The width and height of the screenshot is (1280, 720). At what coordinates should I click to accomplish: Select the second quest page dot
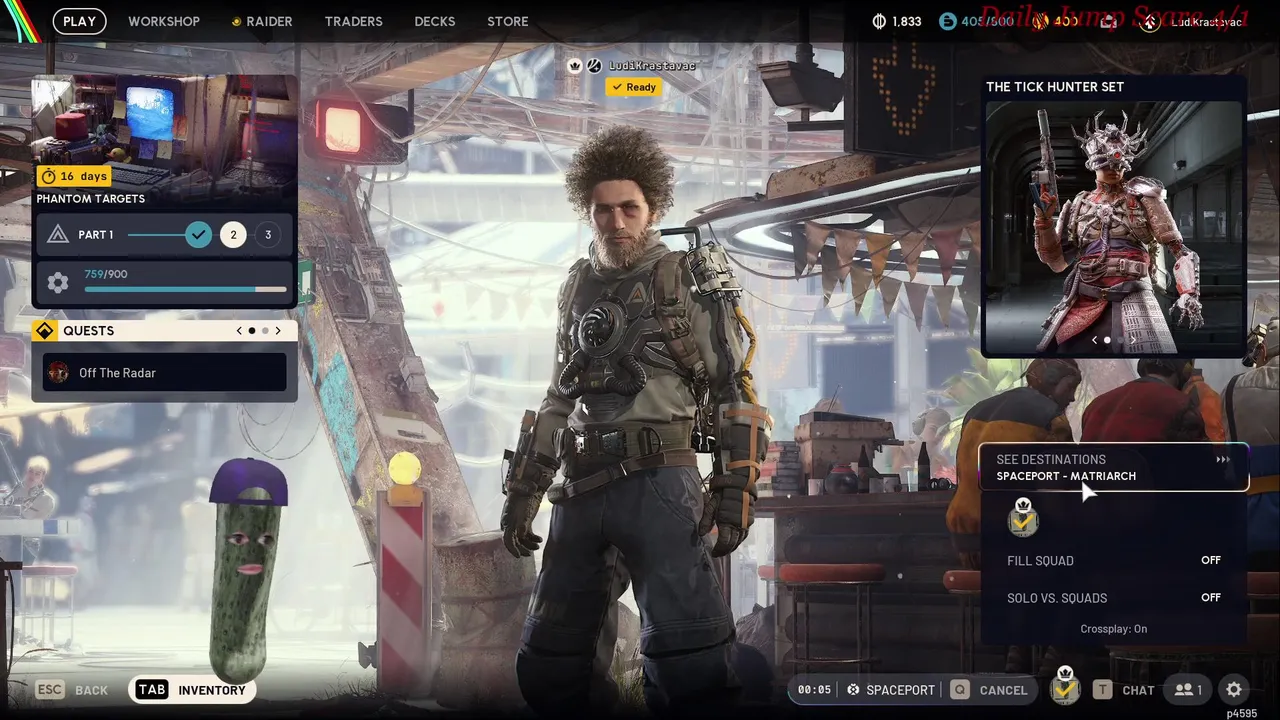pyautogui.click(x=265, y=331)
